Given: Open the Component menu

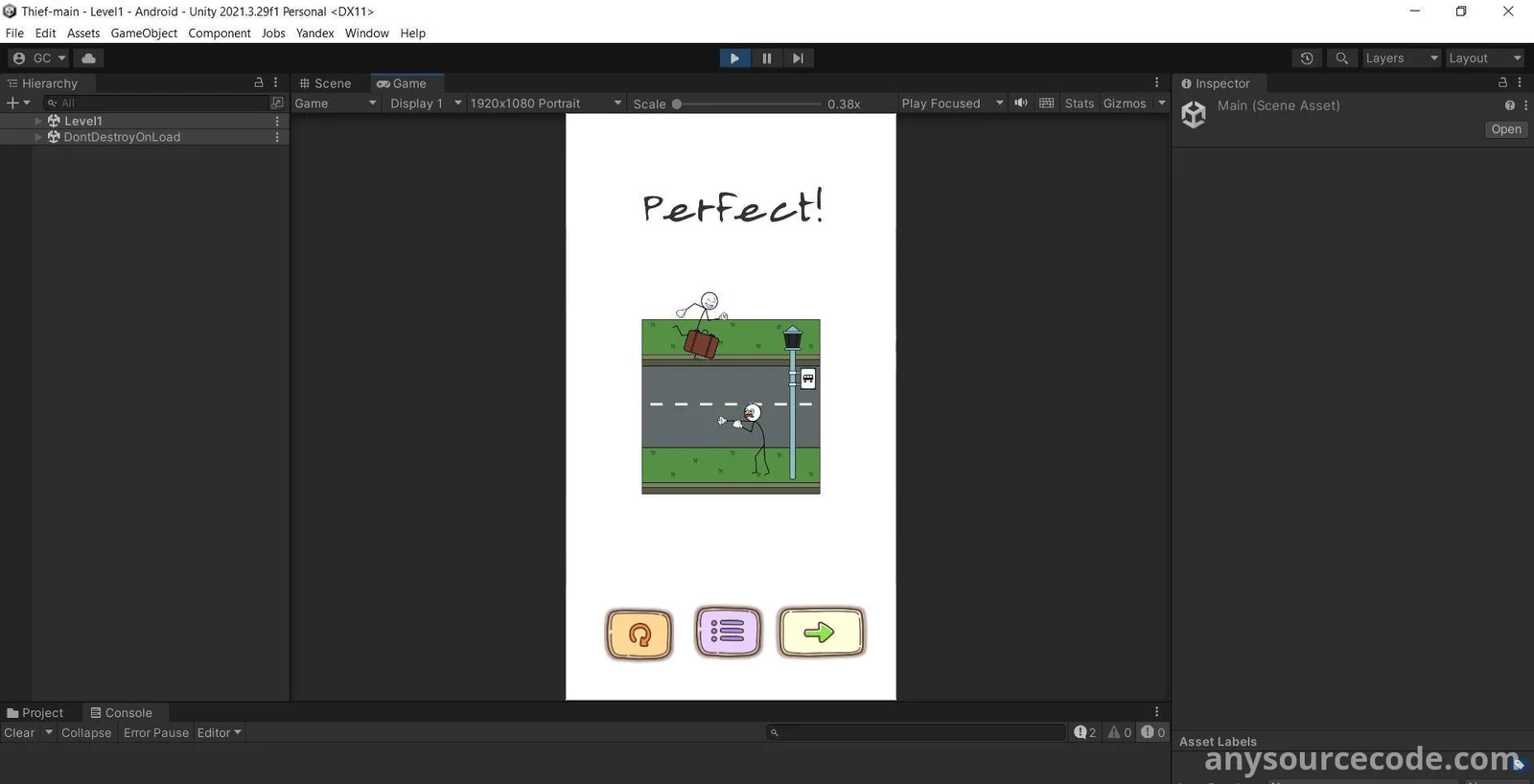Looking at the screenshot, I should [x=219, y=34].
